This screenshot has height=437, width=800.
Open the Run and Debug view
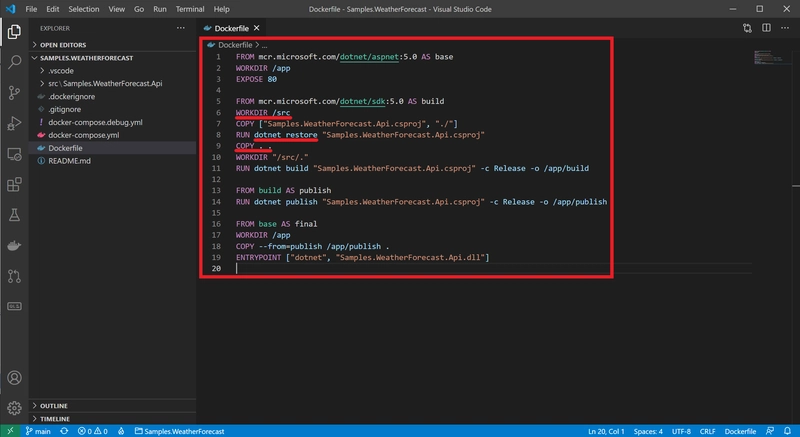coord(14,123)
